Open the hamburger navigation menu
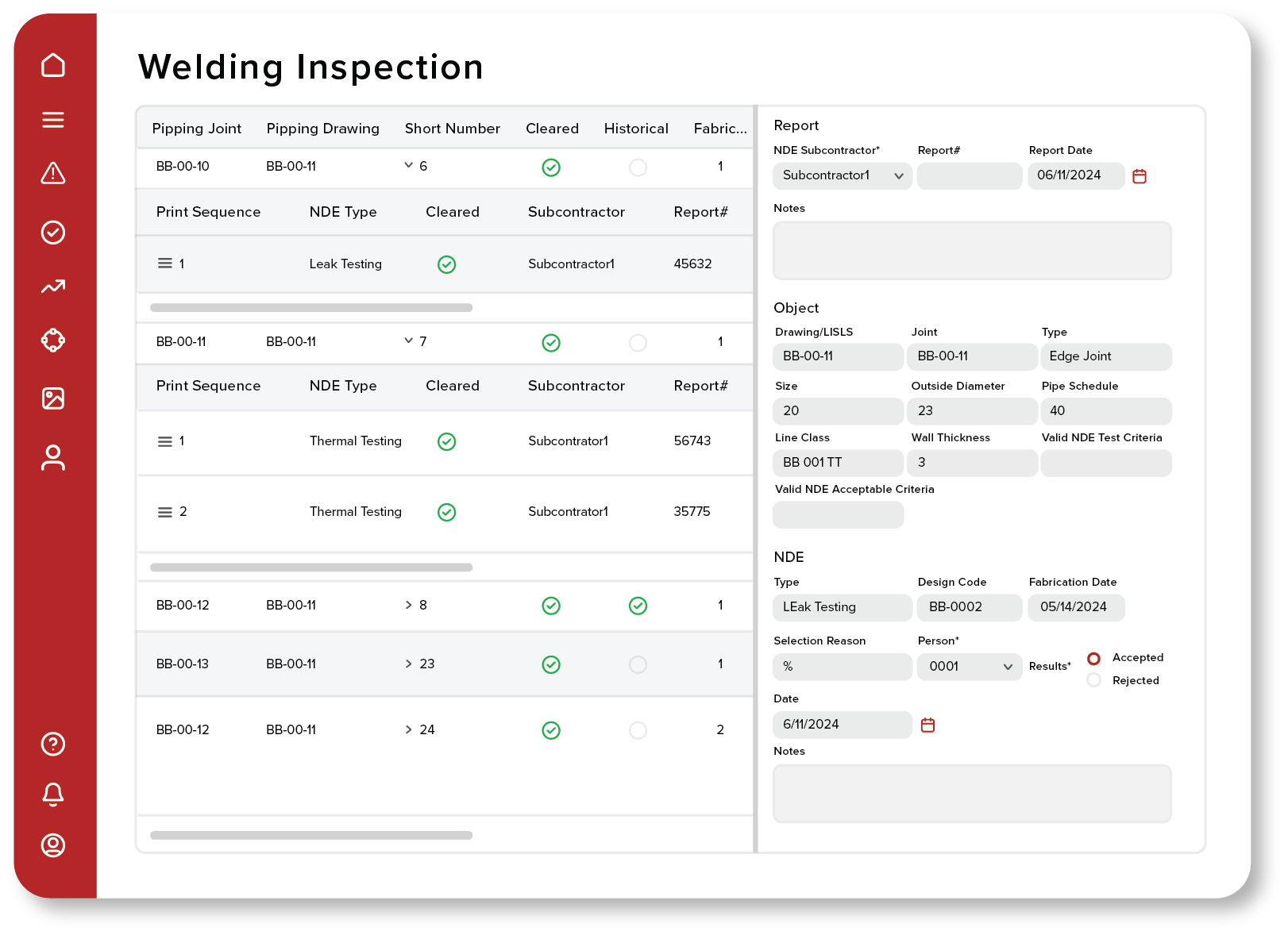Image resolution: width=1288 pixels, height=935 pixels. (53, 120)
